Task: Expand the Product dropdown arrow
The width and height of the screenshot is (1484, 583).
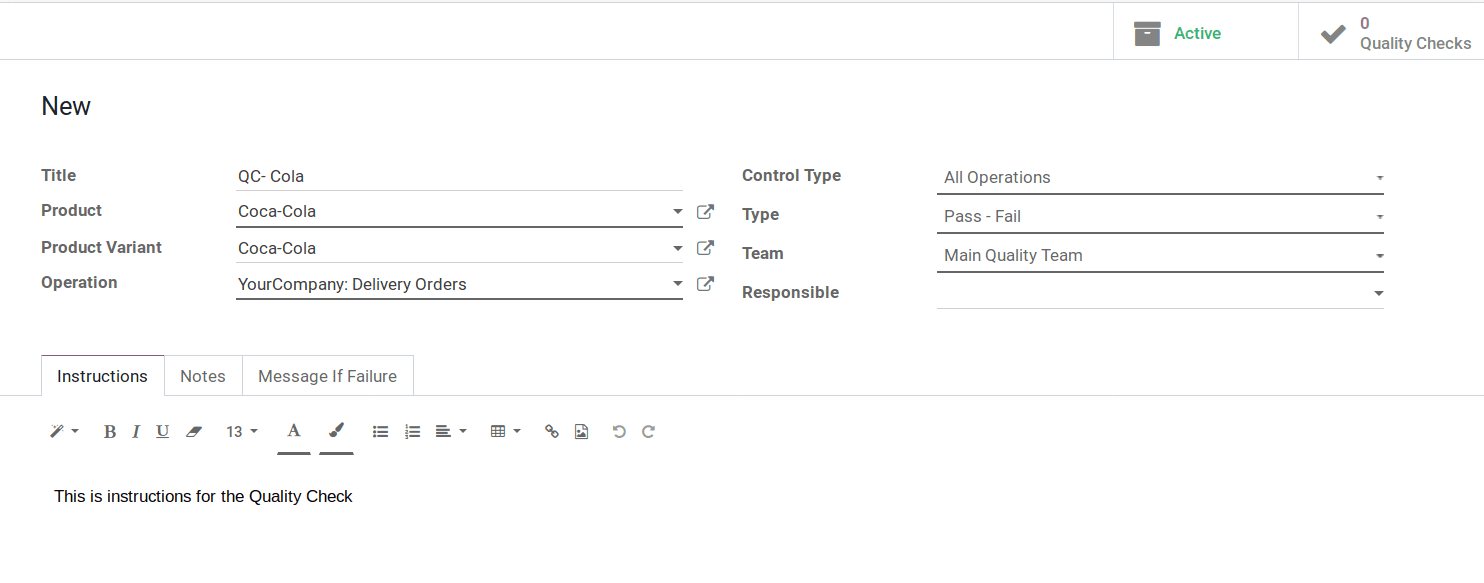Action: tap(677, 212)
